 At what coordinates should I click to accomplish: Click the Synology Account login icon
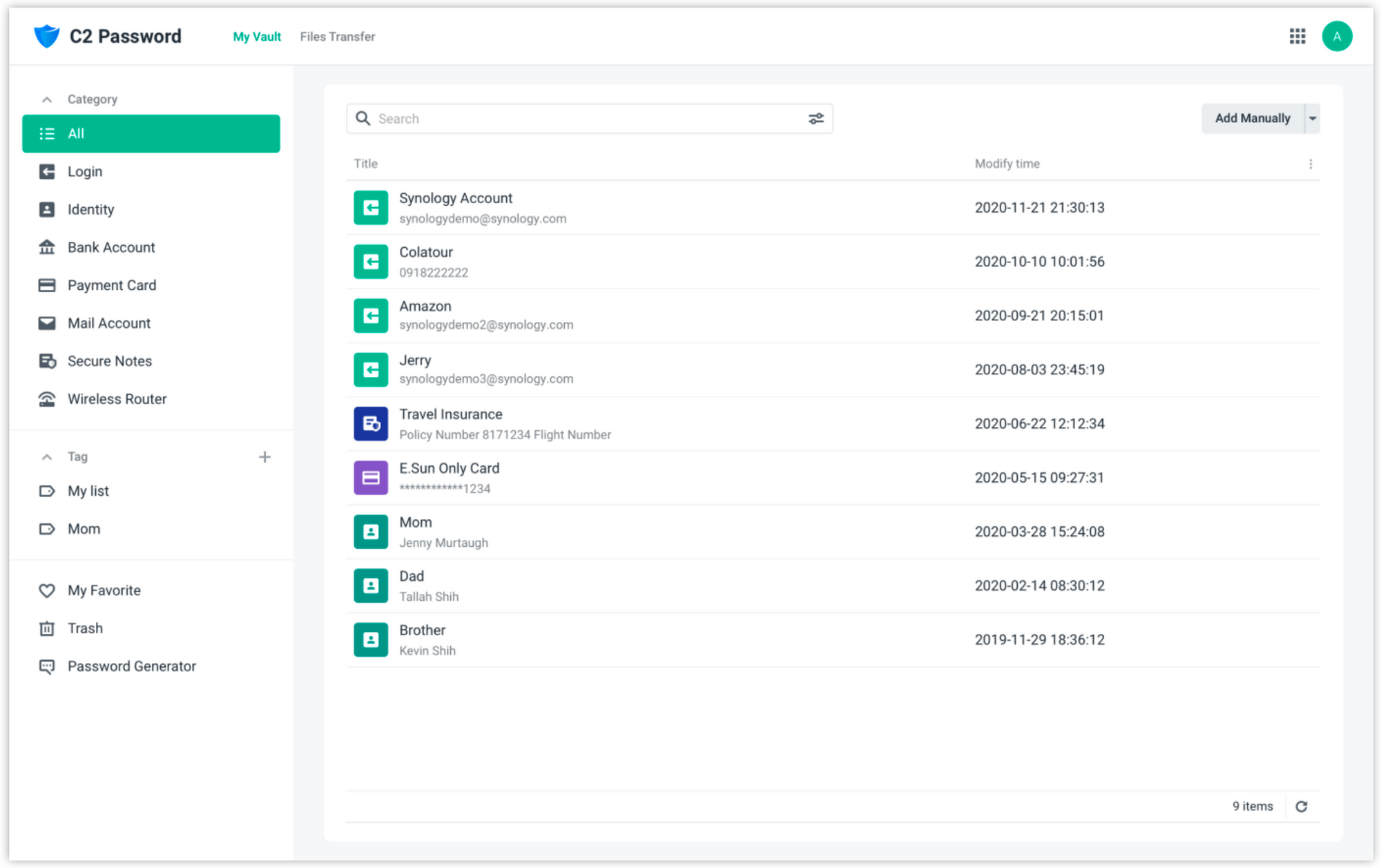pos(371,208)
